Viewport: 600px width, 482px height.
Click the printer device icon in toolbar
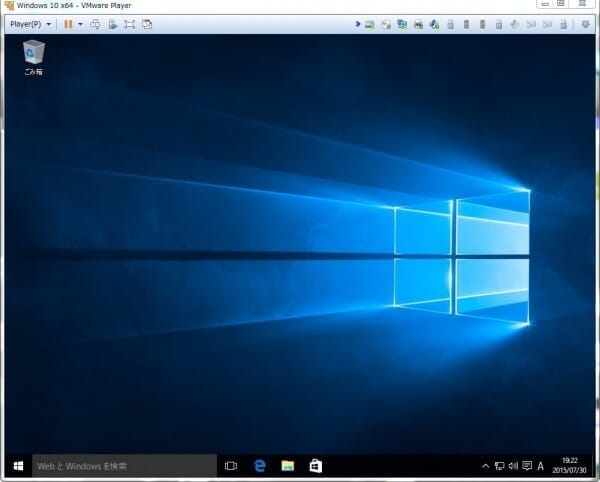(x=418, y=23)
